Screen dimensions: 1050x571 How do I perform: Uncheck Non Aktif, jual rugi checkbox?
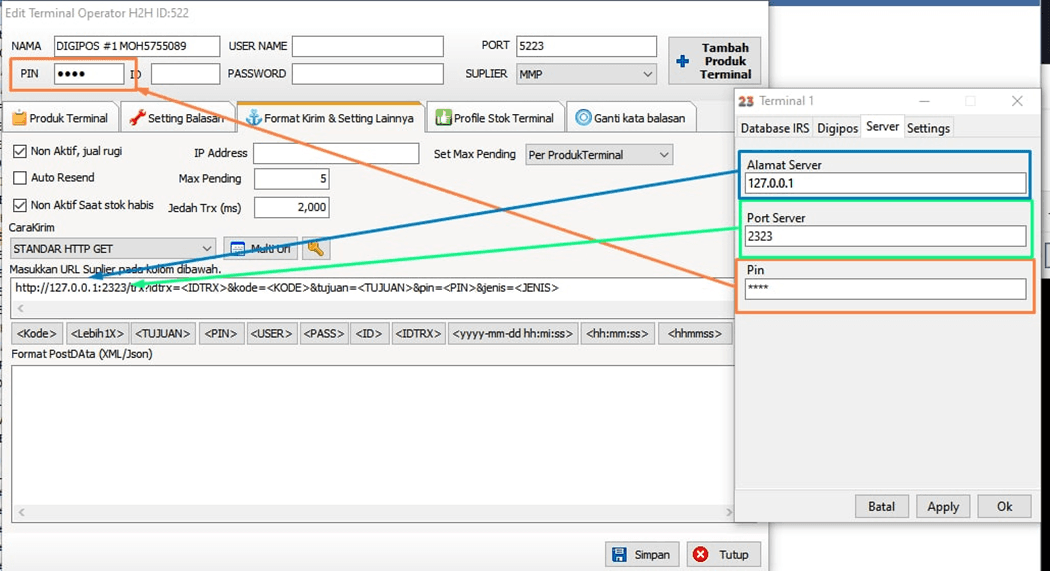click(20, 152)
